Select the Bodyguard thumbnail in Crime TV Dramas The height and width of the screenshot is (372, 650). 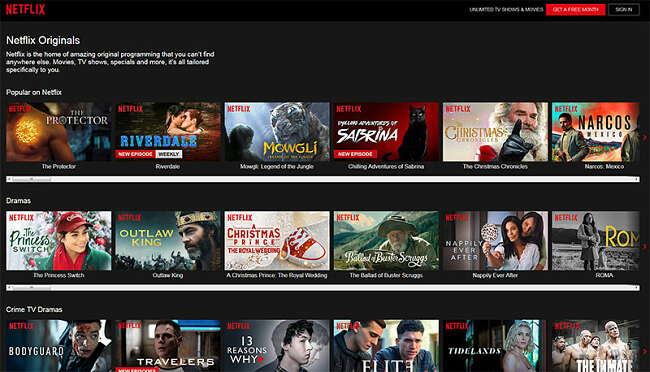(59, 345)
